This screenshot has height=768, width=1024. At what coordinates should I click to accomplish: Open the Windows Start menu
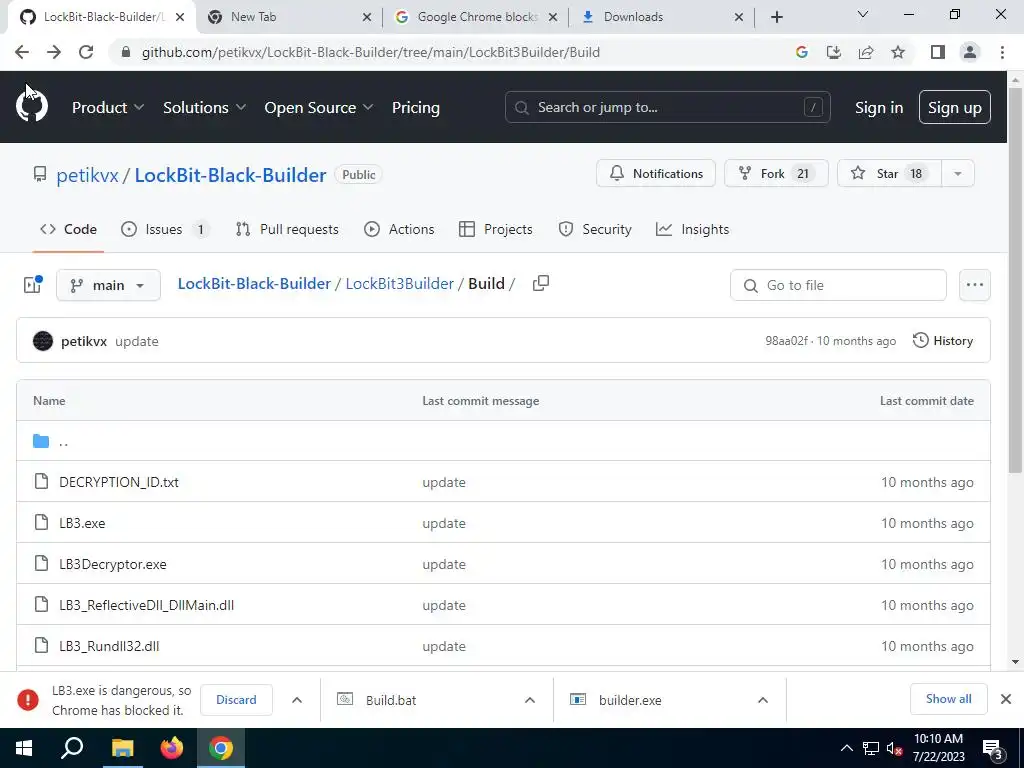click(x=24, y=748)
